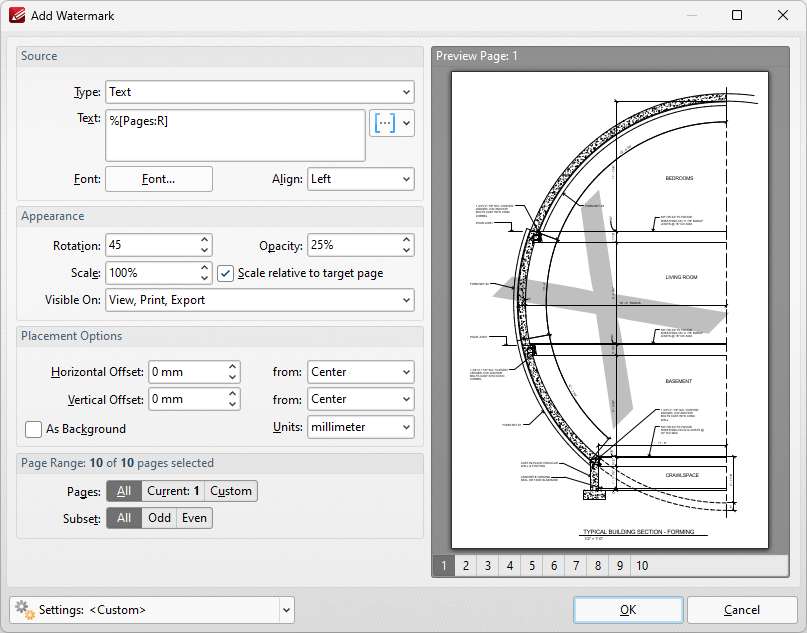The width and height of the screenshot is (807, 633).
Task: Open the Type dropdown showing Text
Action: tap(260, 92)
